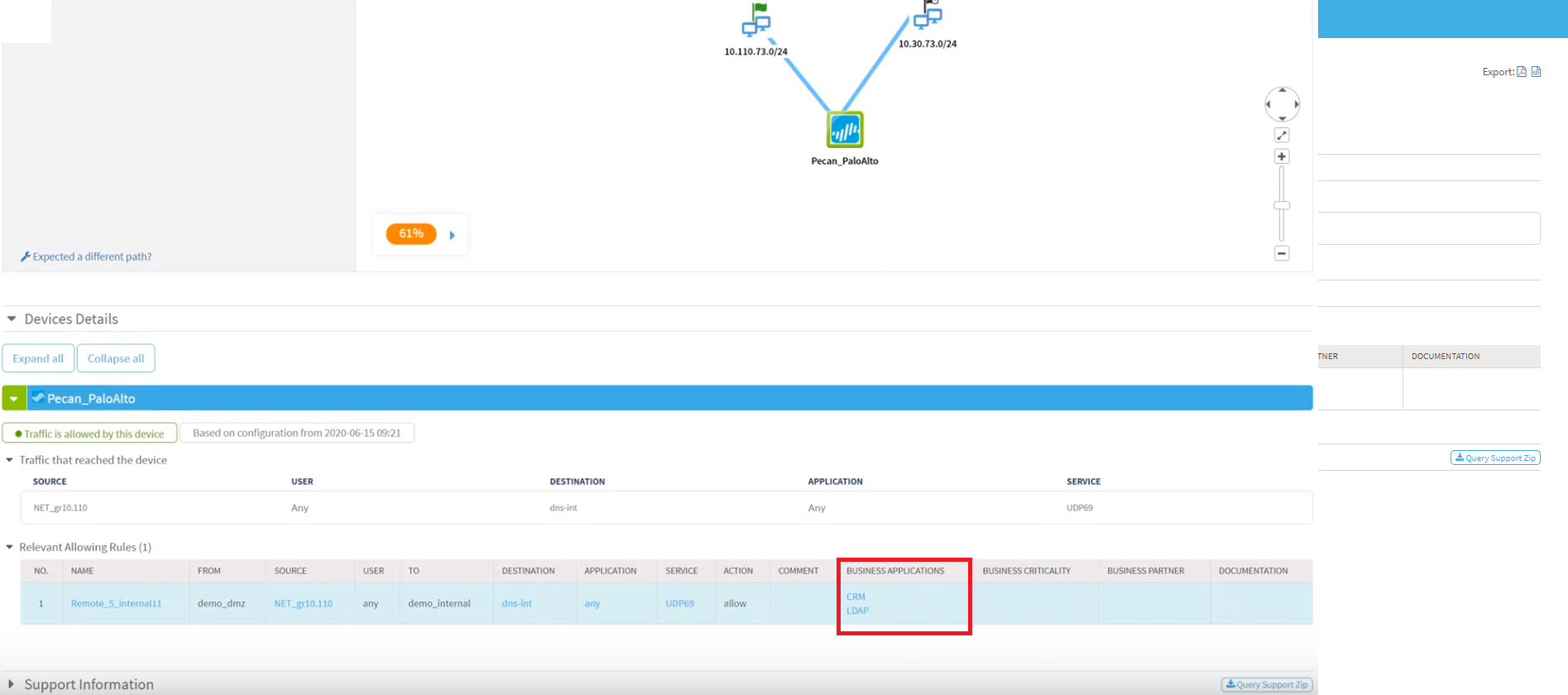Screen dimensions: 1568x695
Task: Collapse the Relevant Allowing Rules section
Action: pyautogui.click(x=10, y=547)
